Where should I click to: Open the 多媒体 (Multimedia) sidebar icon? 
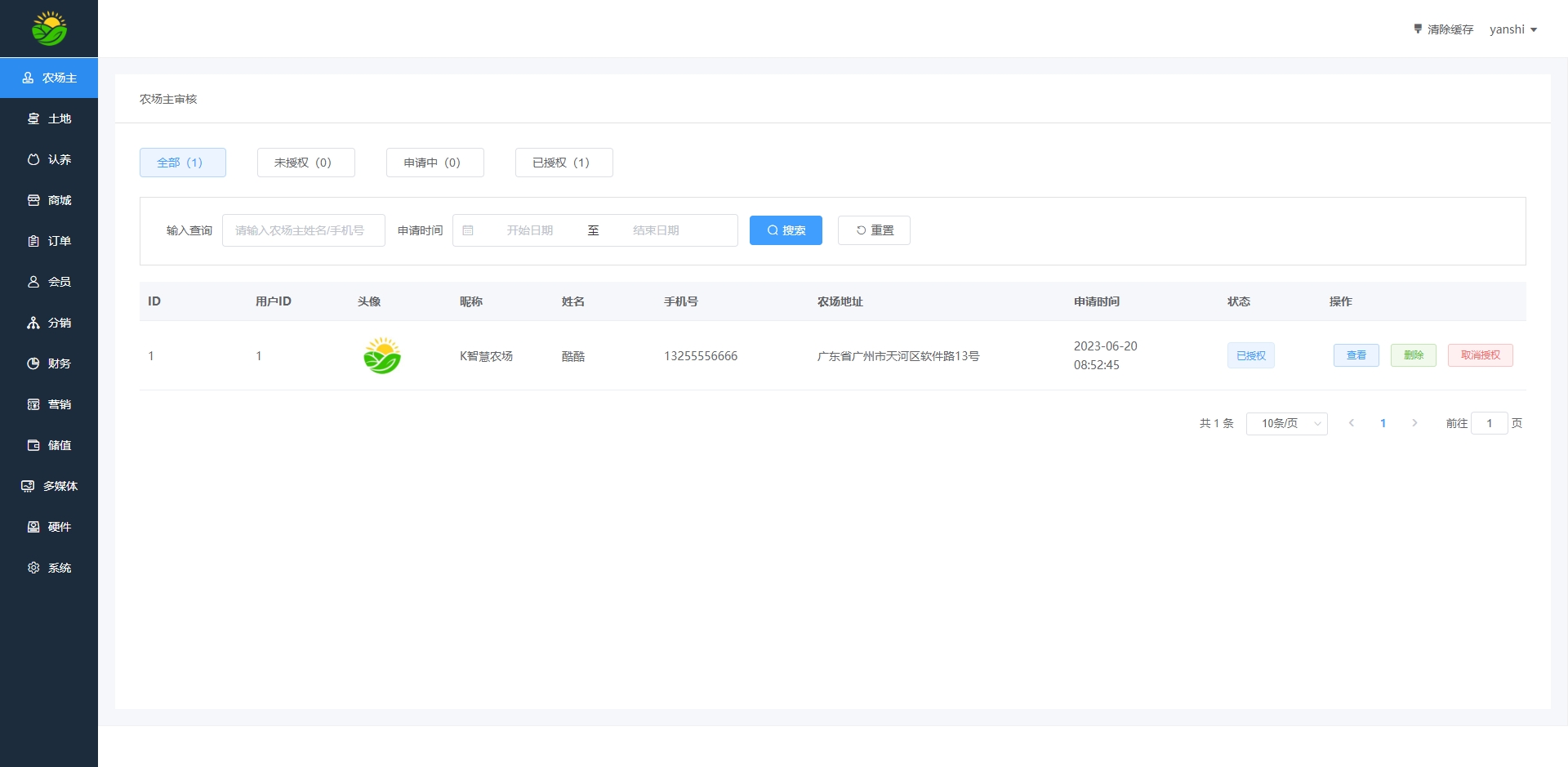coord(28,486)
